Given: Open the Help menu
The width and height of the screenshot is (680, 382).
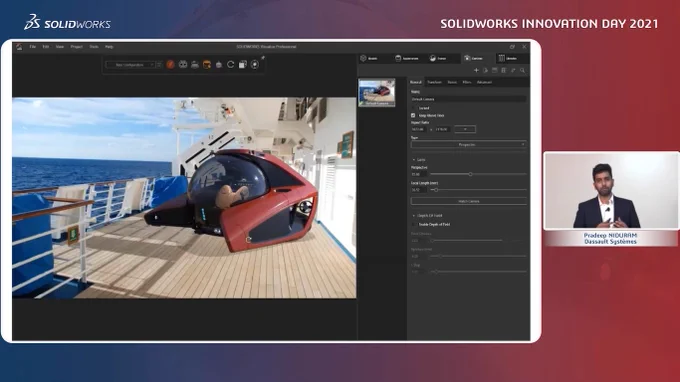Looking at the screenshot, I should [109, 47].
